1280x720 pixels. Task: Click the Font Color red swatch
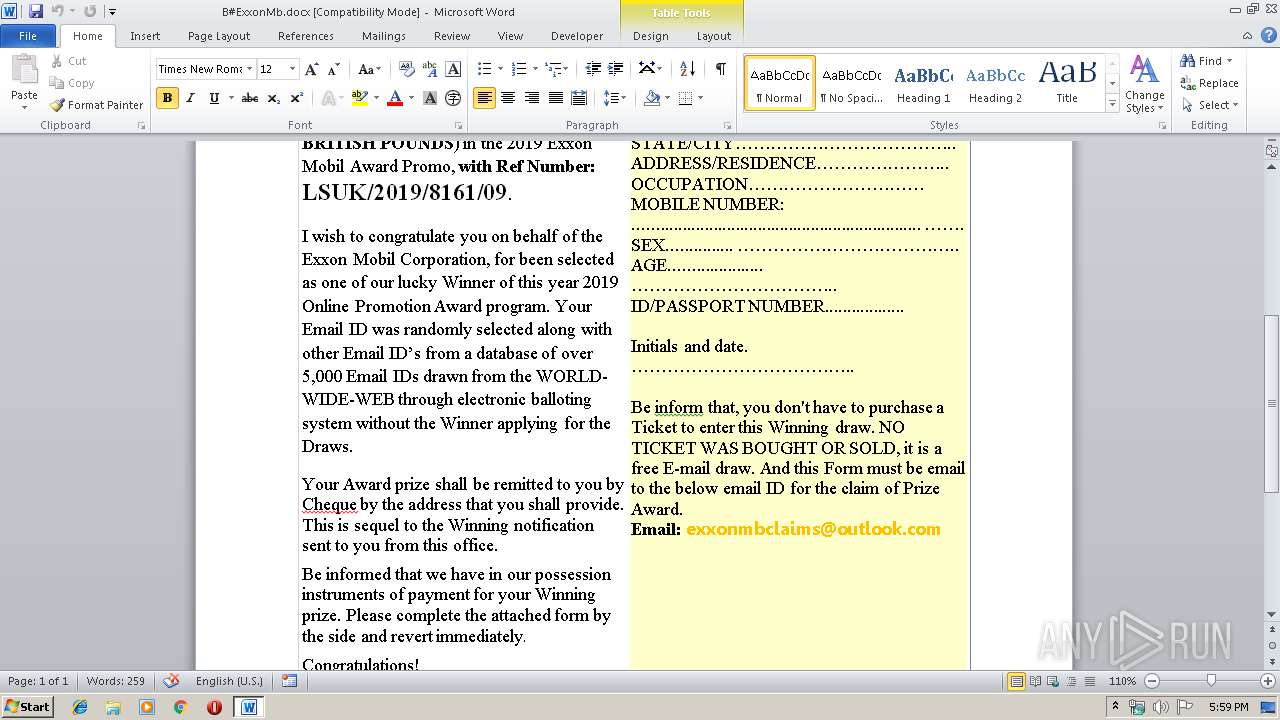point(395,98)
